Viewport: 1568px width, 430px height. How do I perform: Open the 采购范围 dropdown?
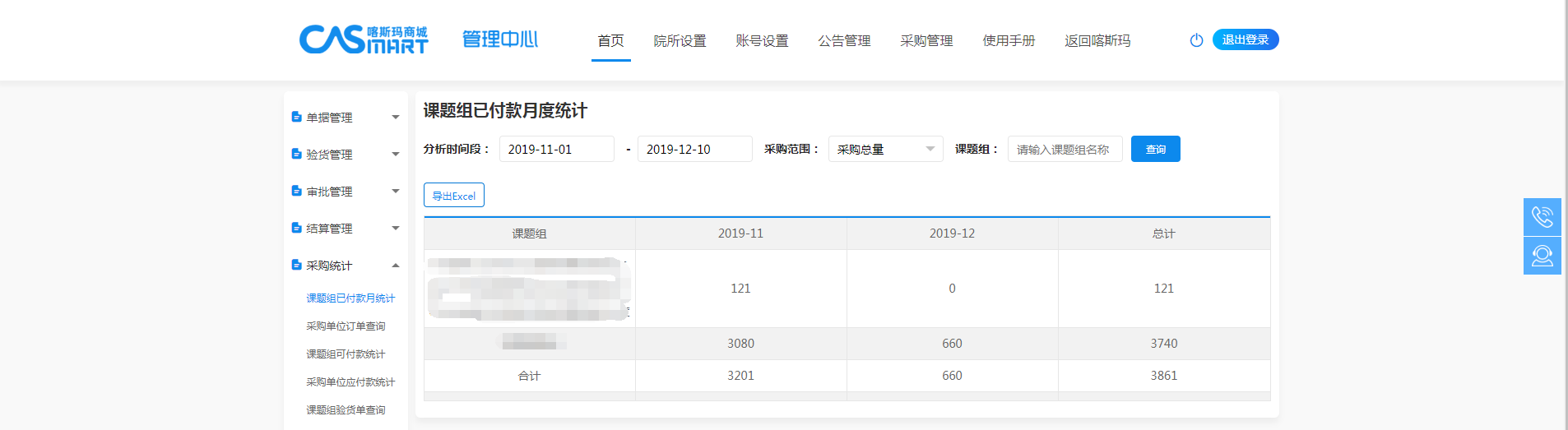pos(885,149)
